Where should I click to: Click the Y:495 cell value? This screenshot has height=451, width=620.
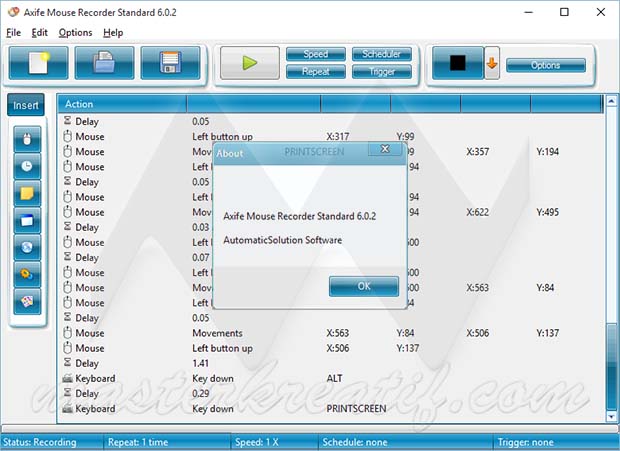point(548,212)
